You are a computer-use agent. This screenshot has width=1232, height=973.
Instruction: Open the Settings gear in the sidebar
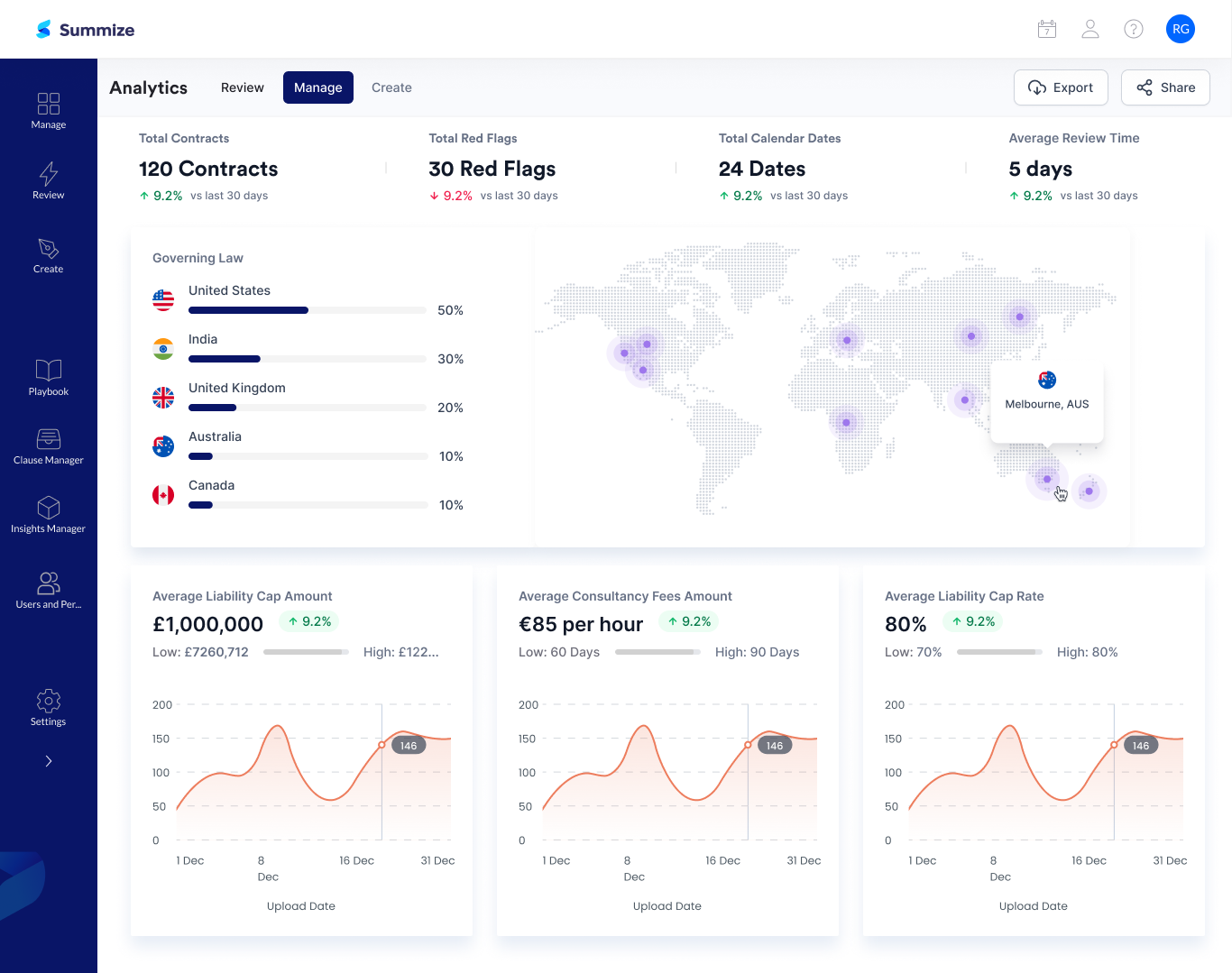(48, 701)
